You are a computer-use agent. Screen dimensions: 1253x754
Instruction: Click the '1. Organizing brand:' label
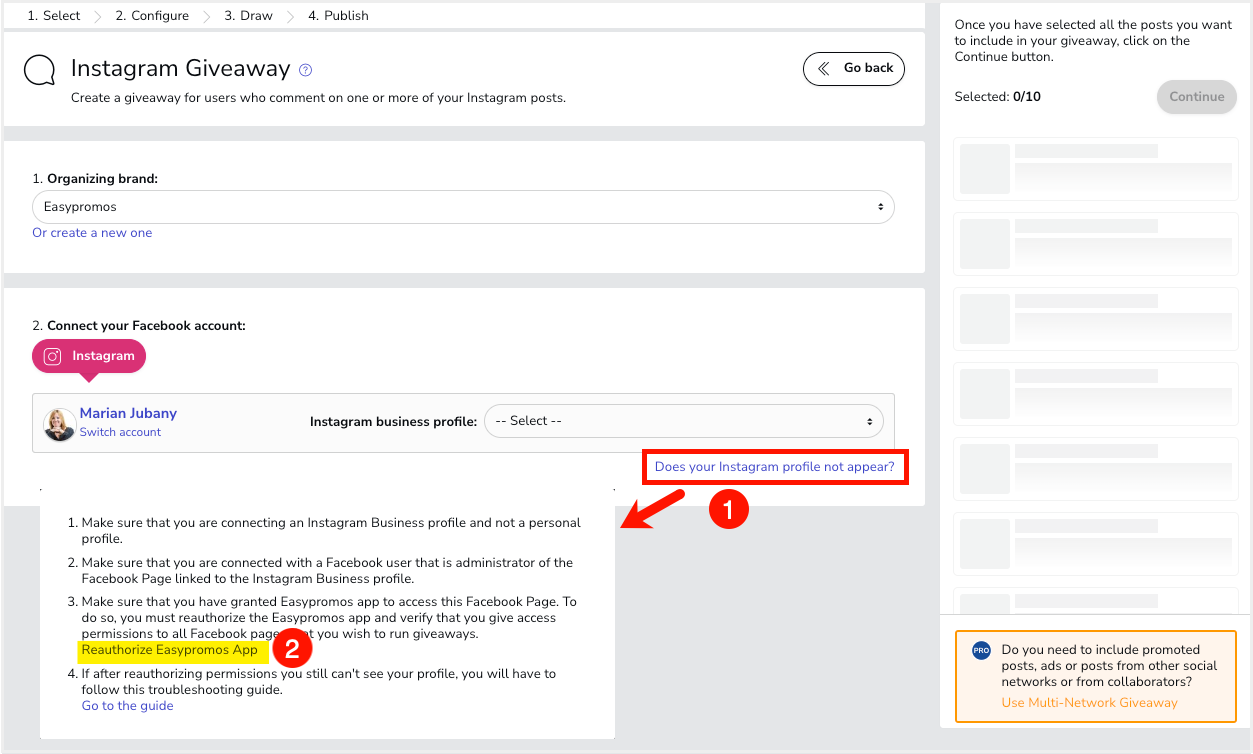click(x=95, y=179)
